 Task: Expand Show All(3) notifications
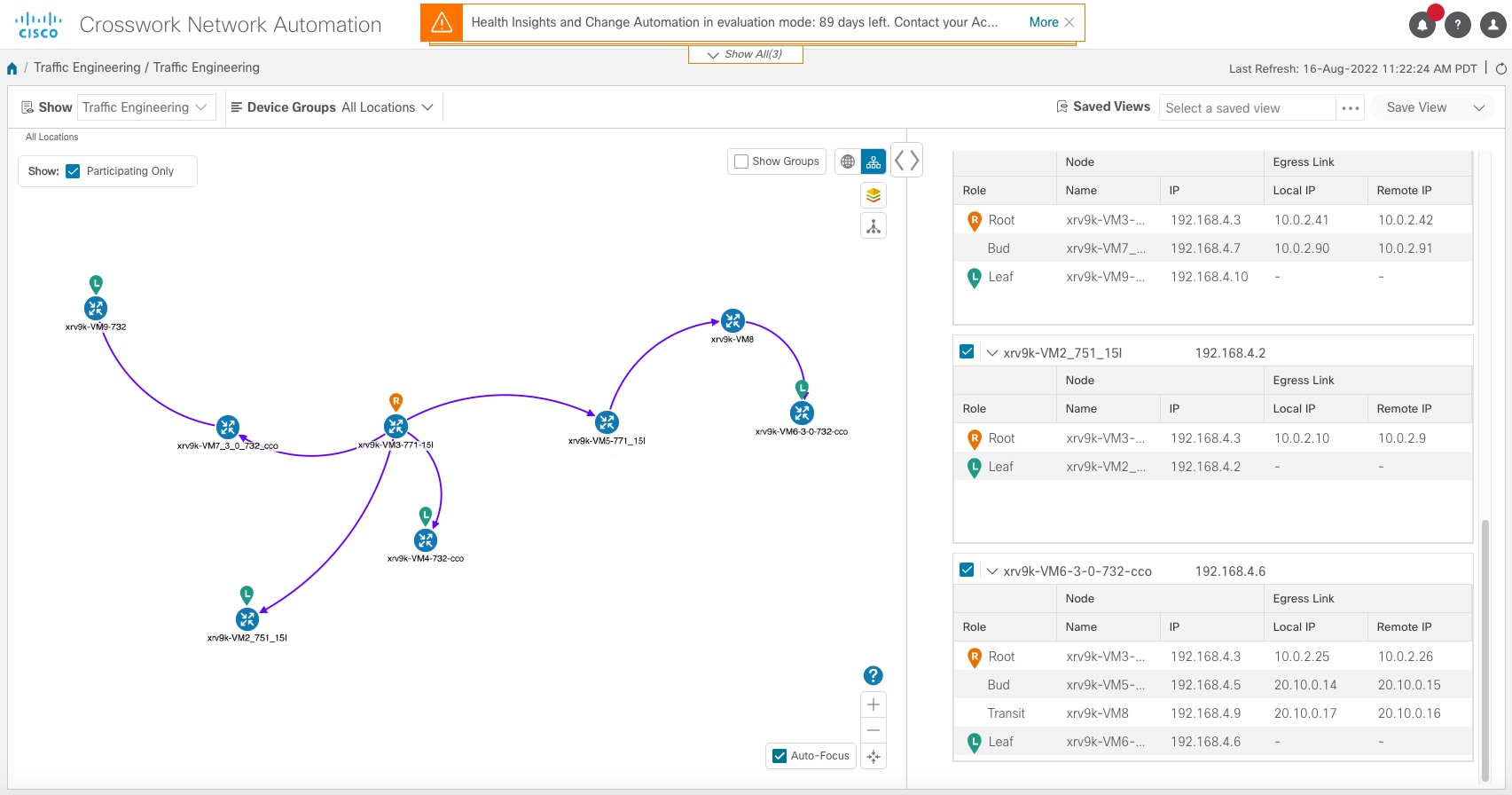coord(745,54)
